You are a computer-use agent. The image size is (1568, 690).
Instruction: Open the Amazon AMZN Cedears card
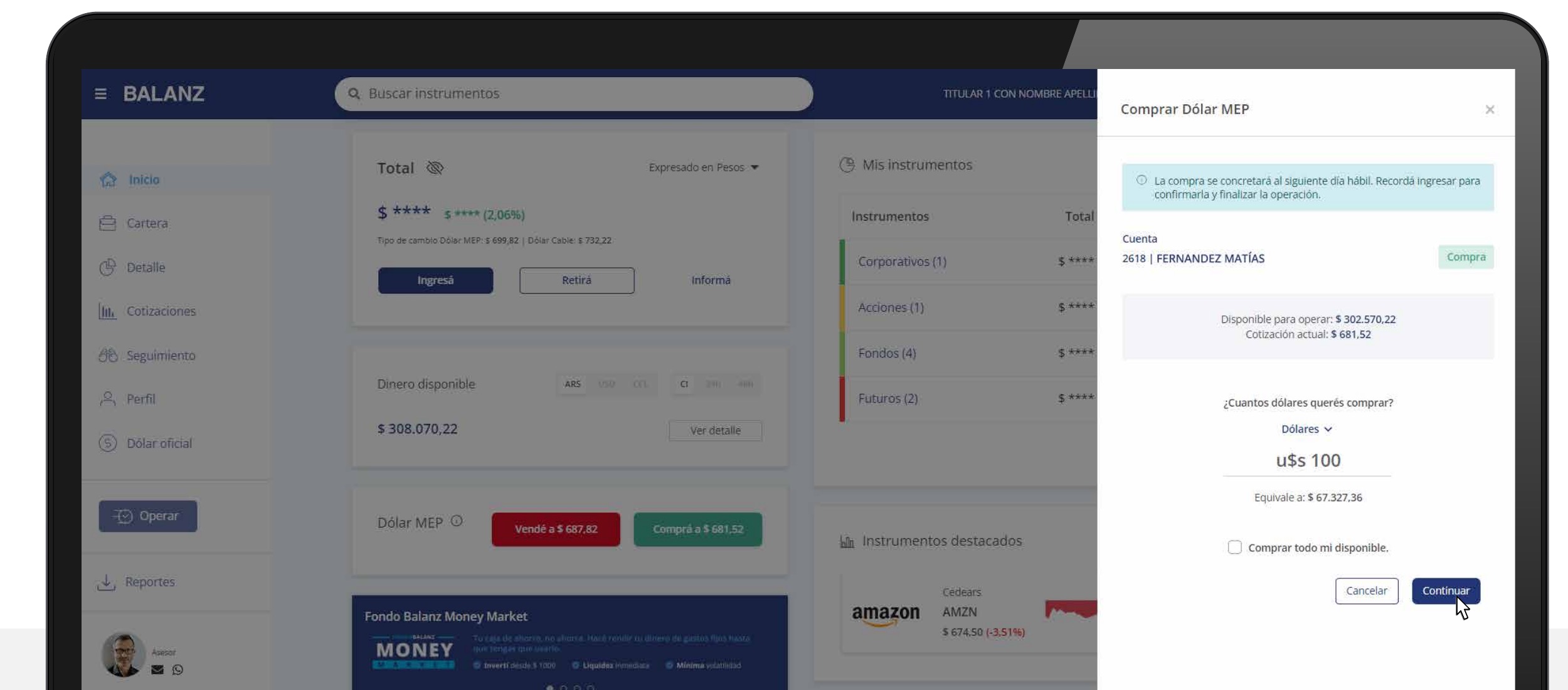tap(969, 613)
